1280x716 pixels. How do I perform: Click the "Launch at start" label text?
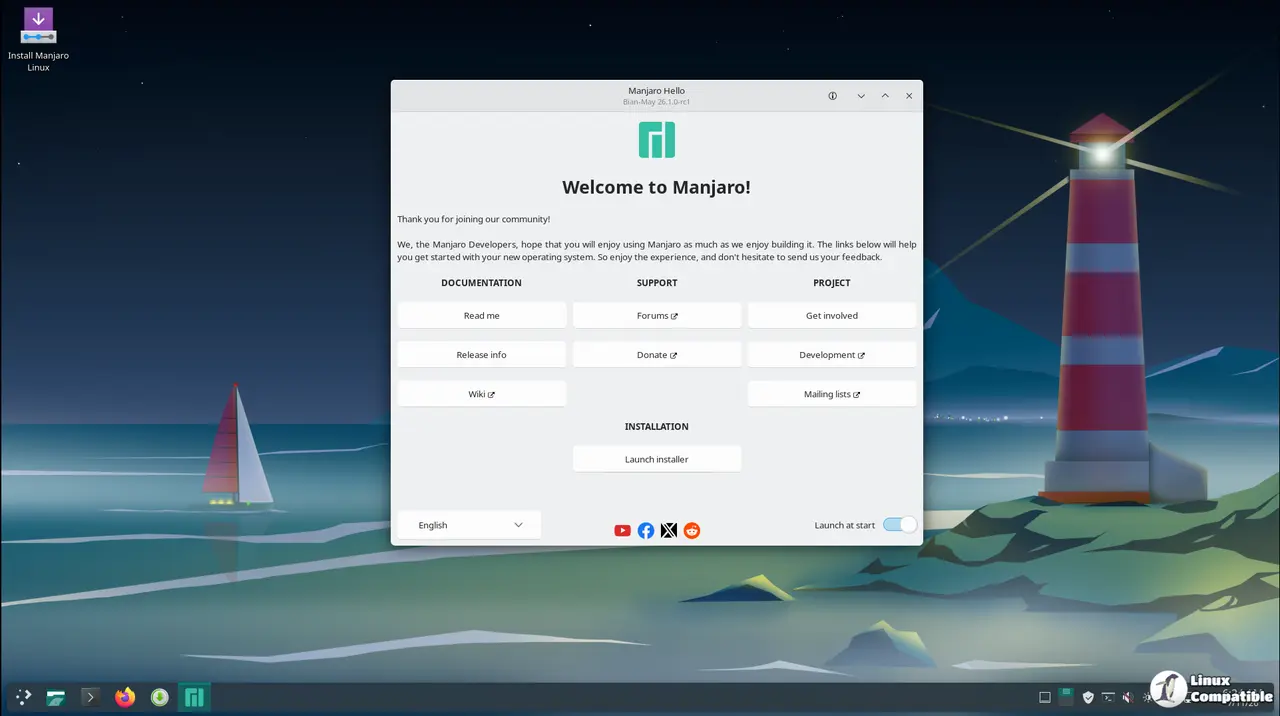coord(845,525)
